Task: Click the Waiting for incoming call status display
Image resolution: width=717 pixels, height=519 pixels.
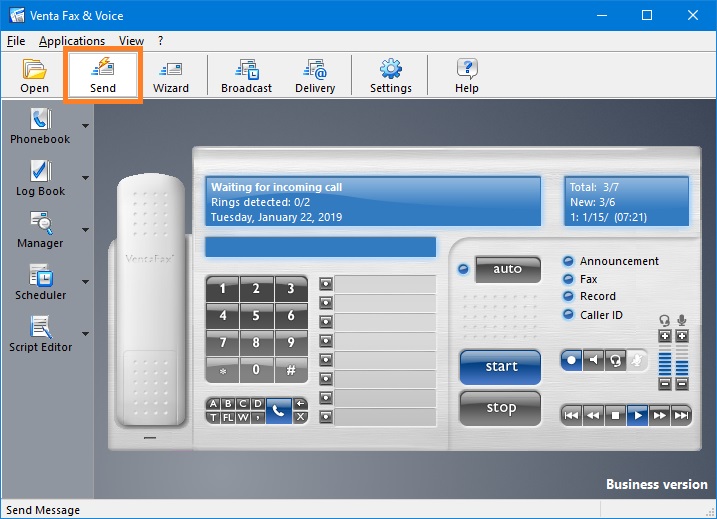Action: tap(373, 201)
